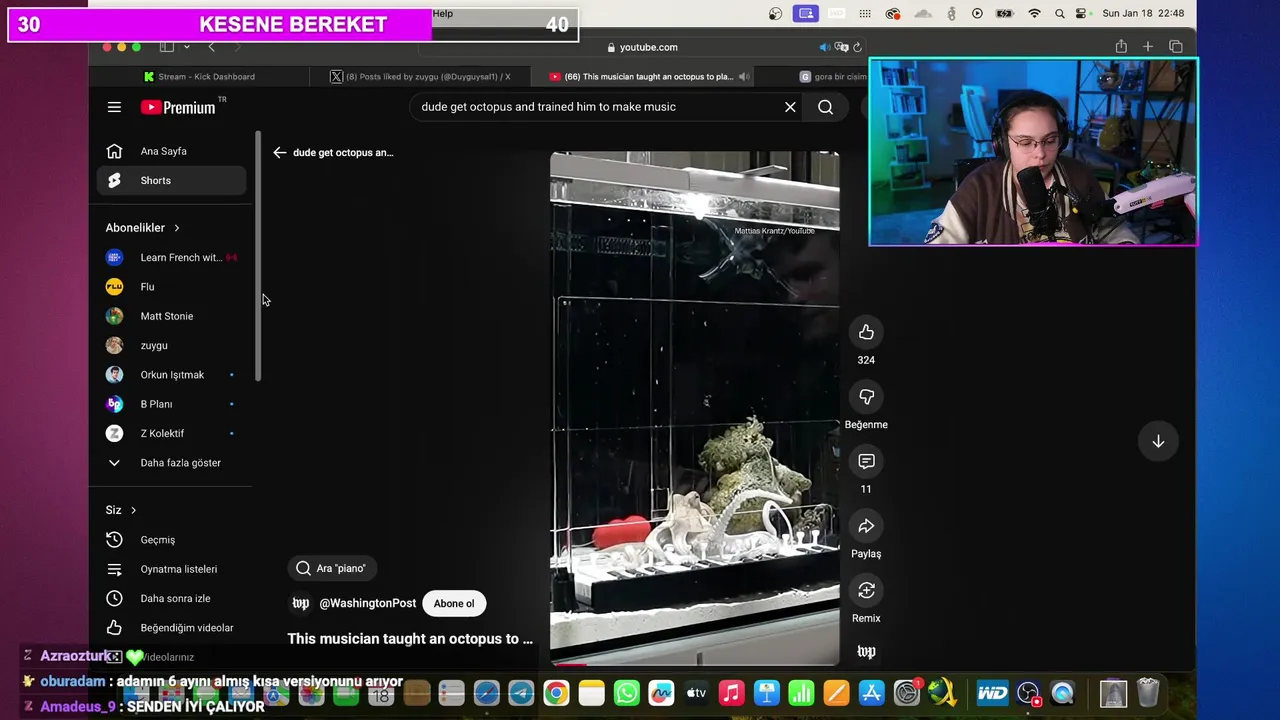Viewport: 1280px width, 720px height.
Task: Expand Daha fazla göster subscriptions
Action: coord(171,463)
